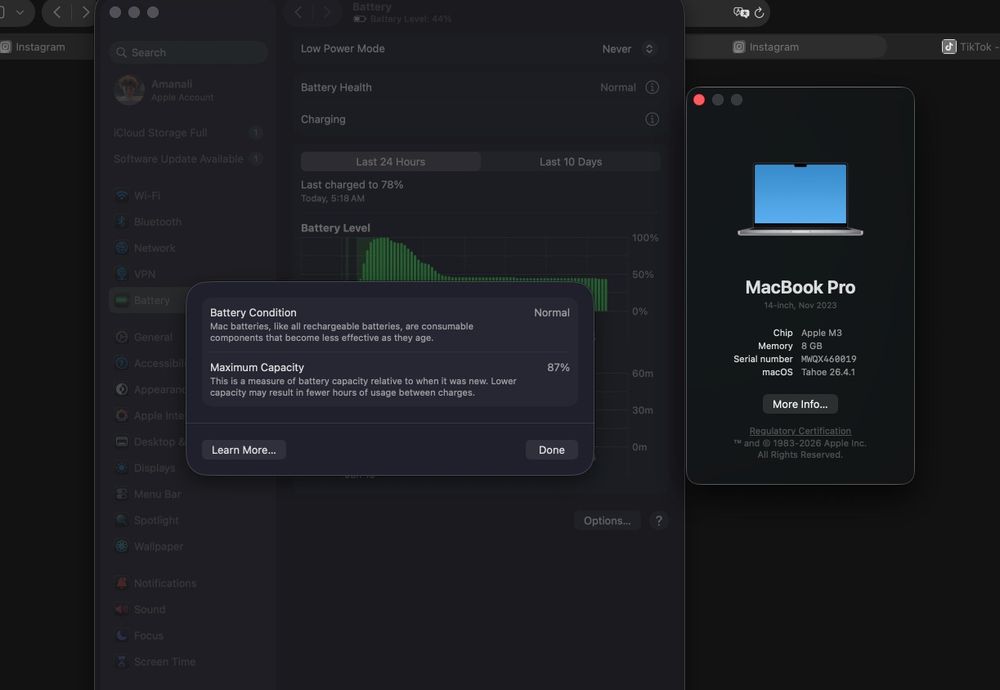
Task: Switch to the Last 24 Hours tab
Action: click(x=390, y=161)
